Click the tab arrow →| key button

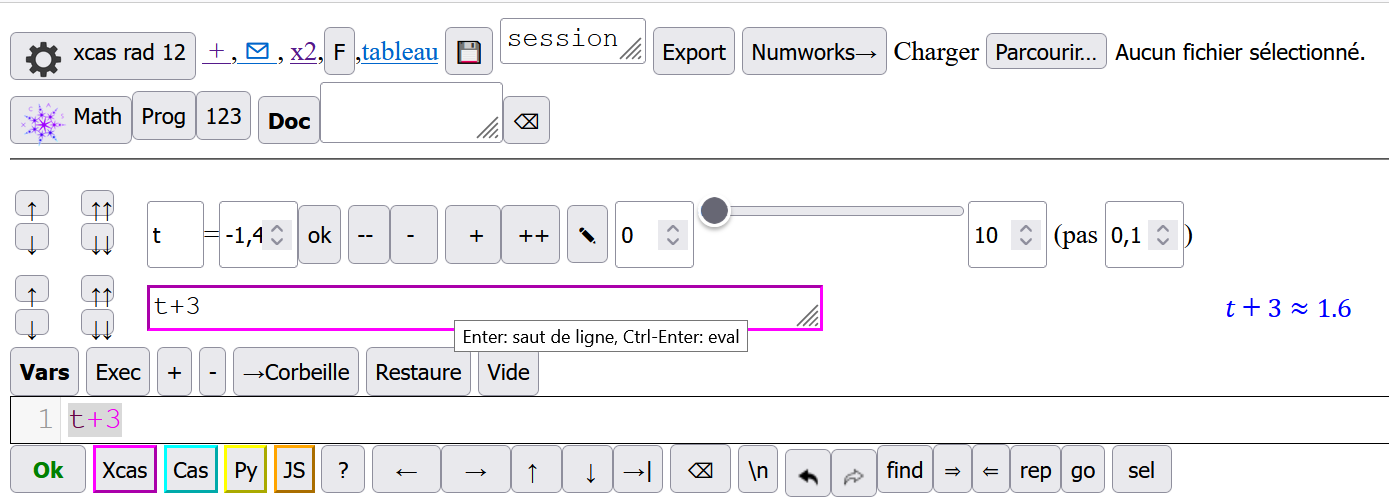pyautogui.click(x=636, y=470)
